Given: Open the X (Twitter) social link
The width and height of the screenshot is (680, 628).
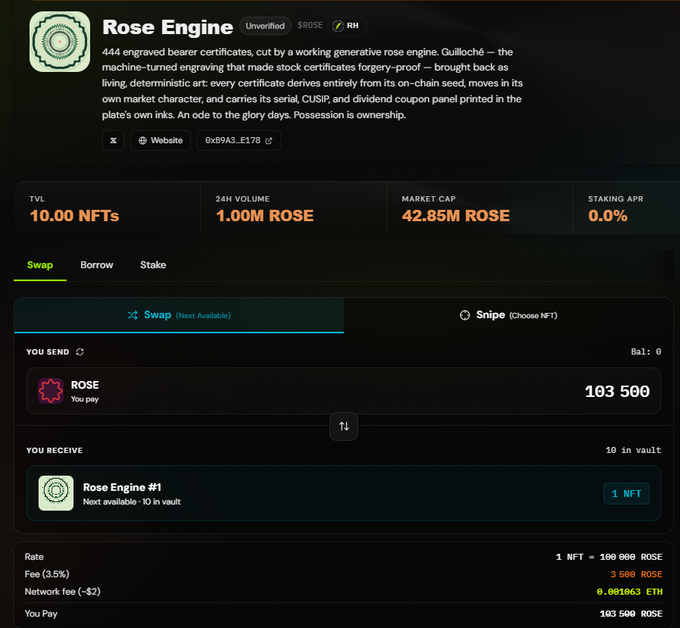Looking at the screenshot, I should click(x=113, y=141).
